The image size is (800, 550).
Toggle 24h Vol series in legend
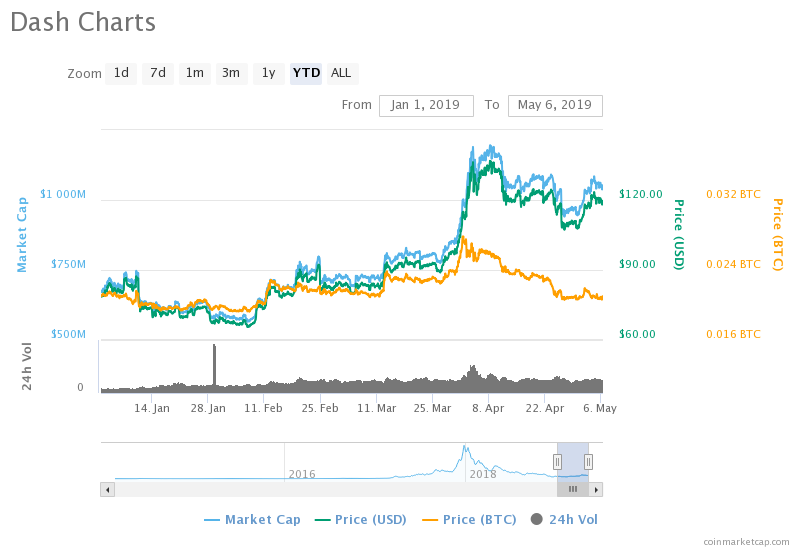[x=564, y=520]
